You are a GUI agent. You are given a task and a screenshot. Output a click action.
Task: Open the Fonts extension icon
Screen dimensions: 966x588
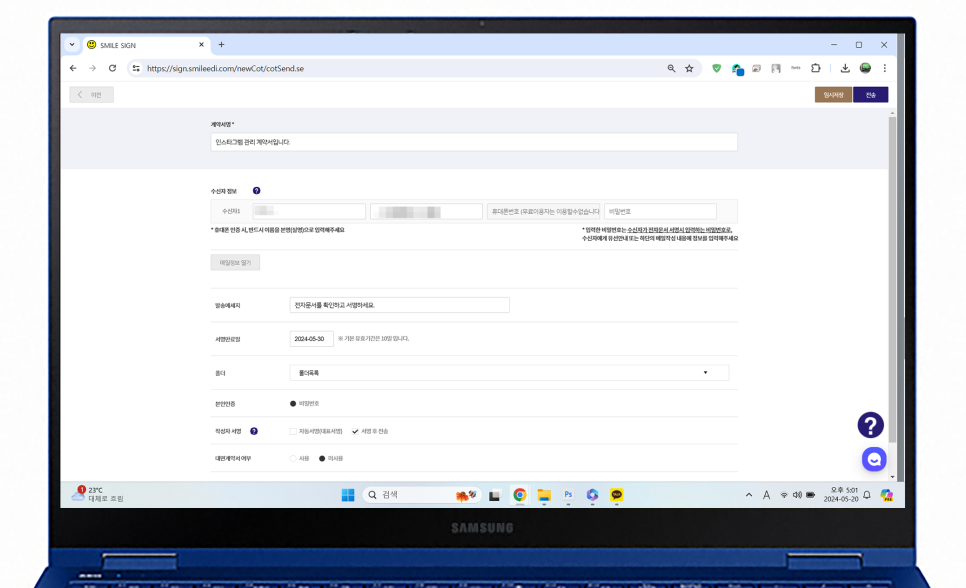[x=796, y=68]
